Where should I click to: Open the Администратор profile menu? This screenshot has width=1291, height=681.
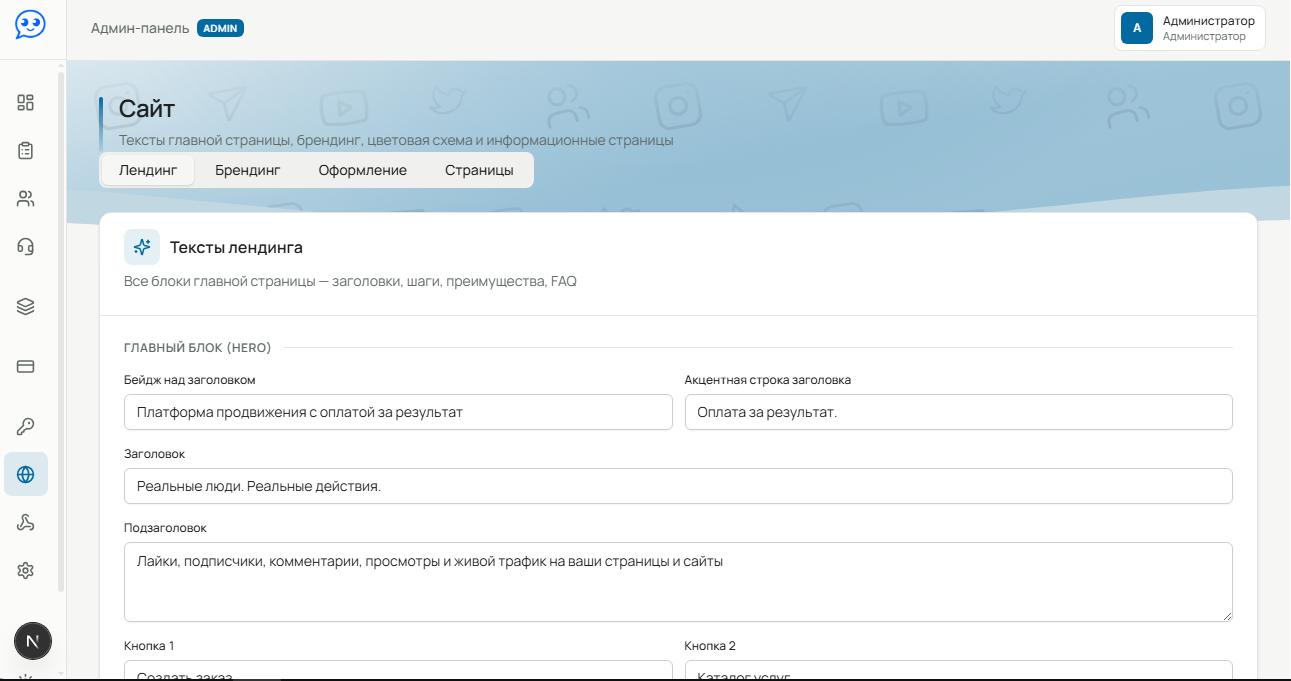[1190, 28]
